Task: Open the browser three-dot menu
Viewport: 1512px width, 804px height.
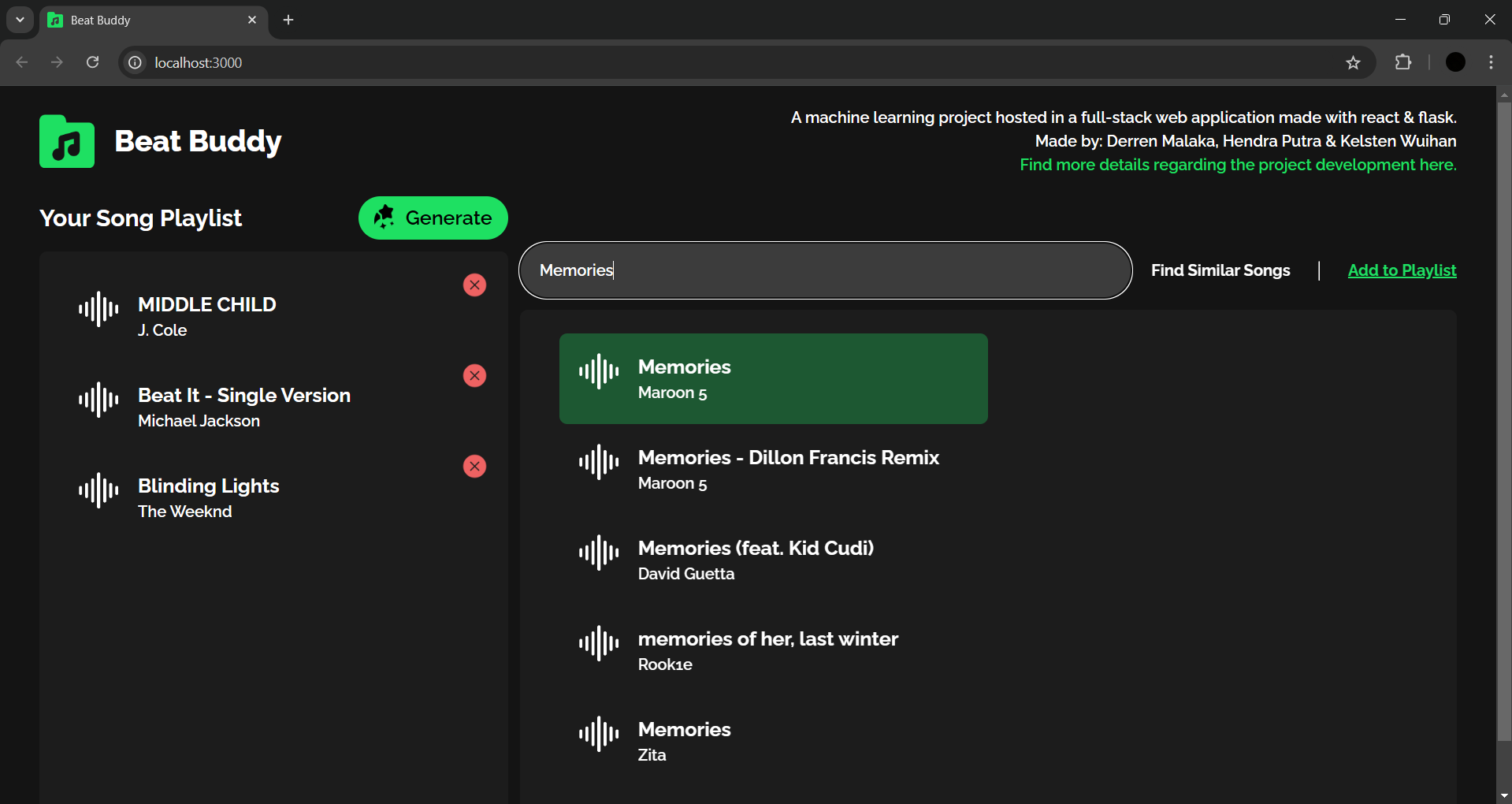Action: click(1490, 62)
